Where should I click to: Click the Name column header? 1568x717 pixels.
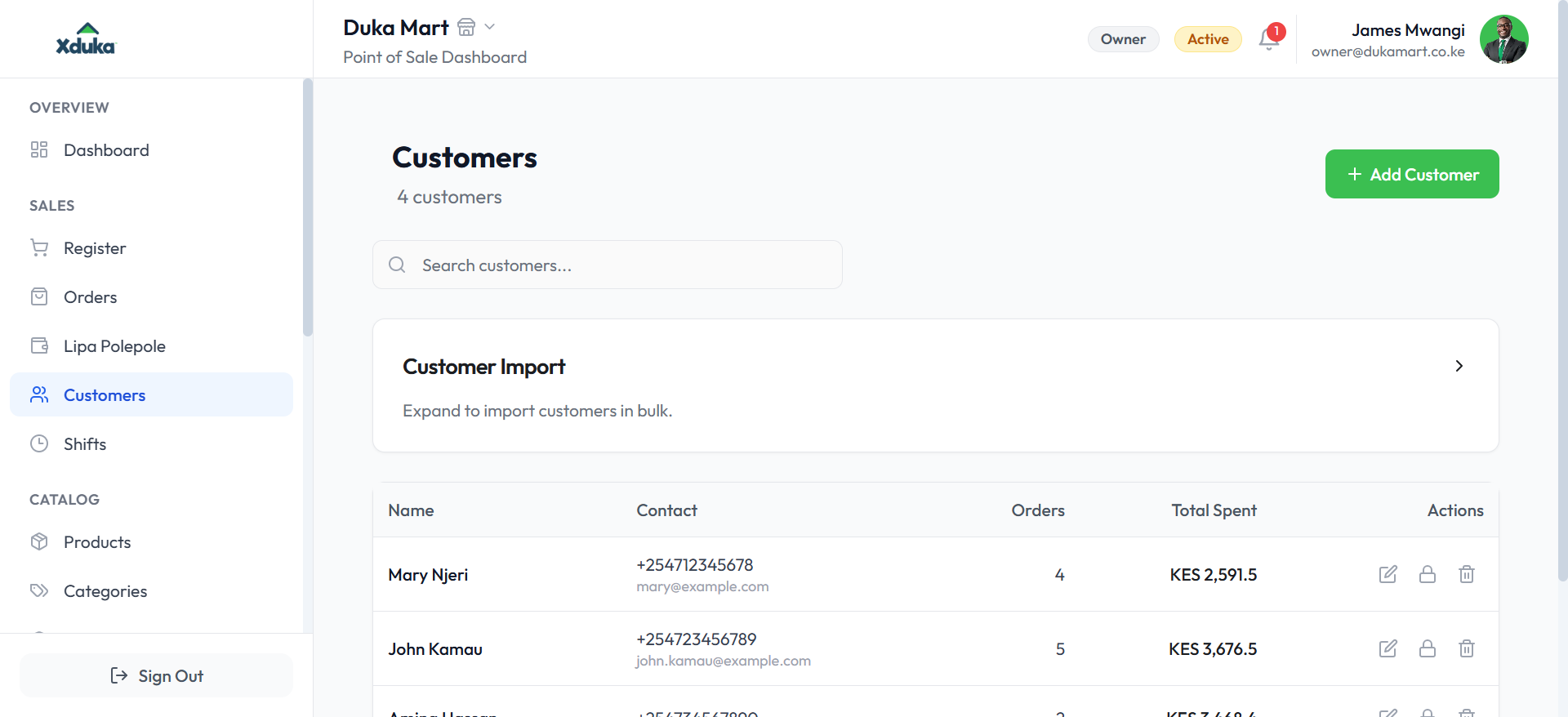click(x=411, y=510)
